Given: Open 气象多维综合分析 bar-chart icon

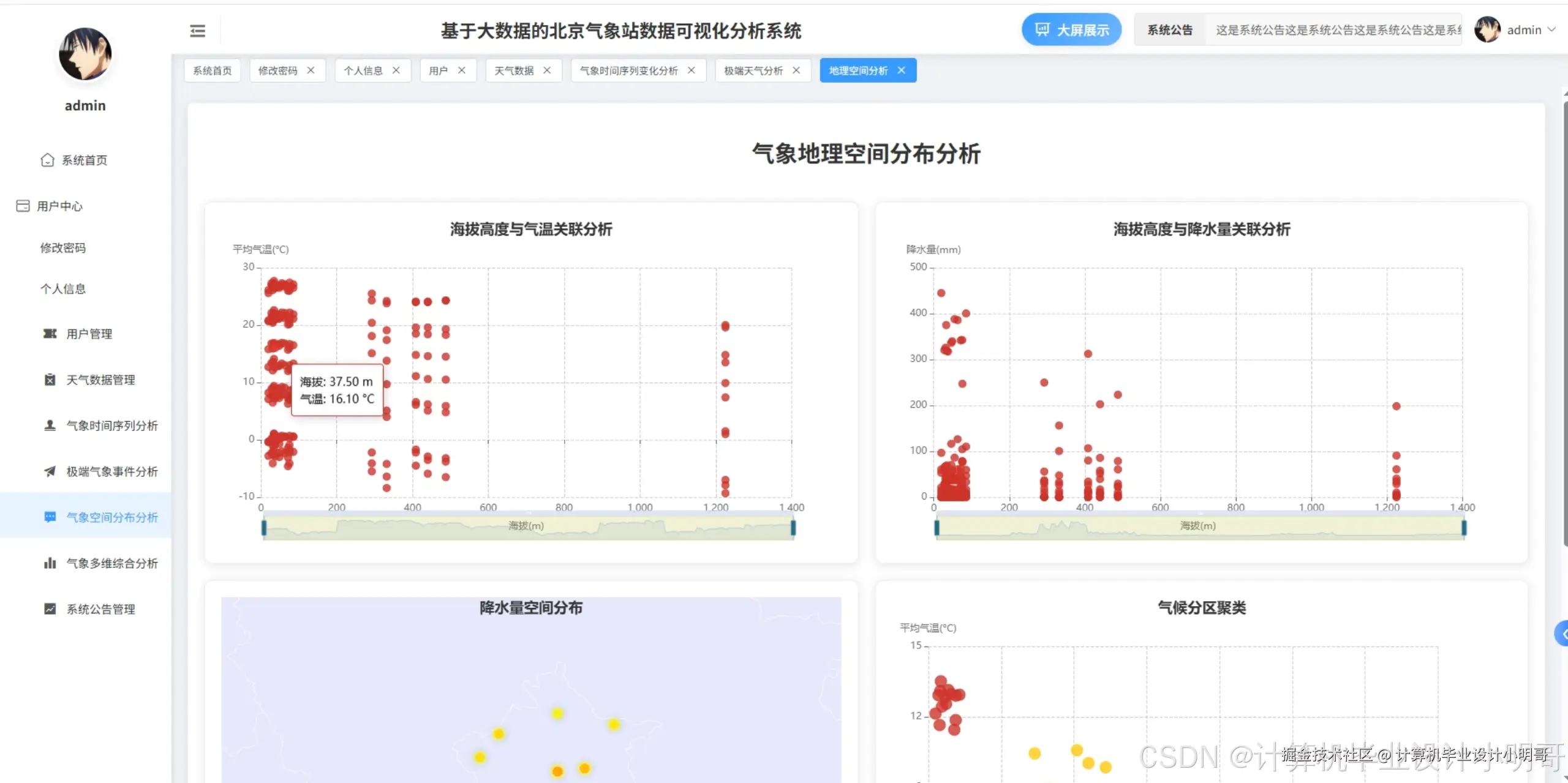Looking at the screenshot, I should click(50, 563).
